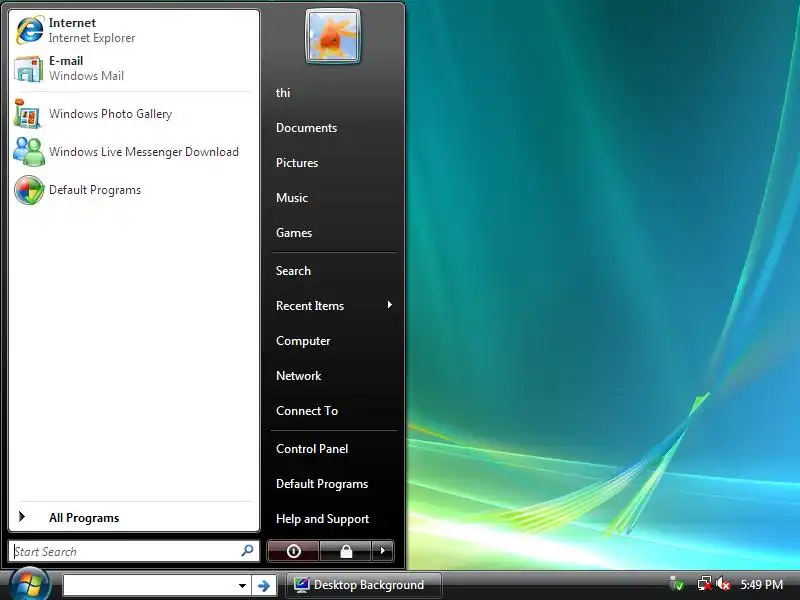Screen dimensions: 800x600
Task: Open Network
Action: [x=298, y=376]
